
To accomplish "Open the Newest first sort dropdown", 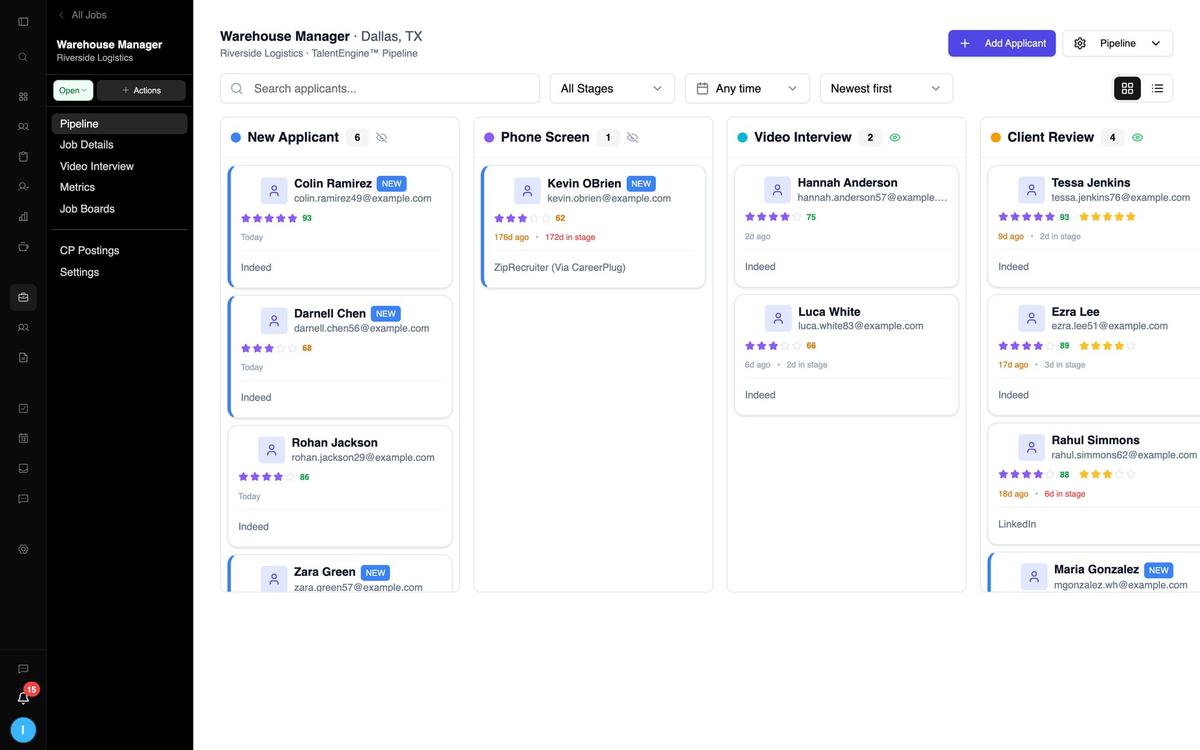I will click(886, 88).
